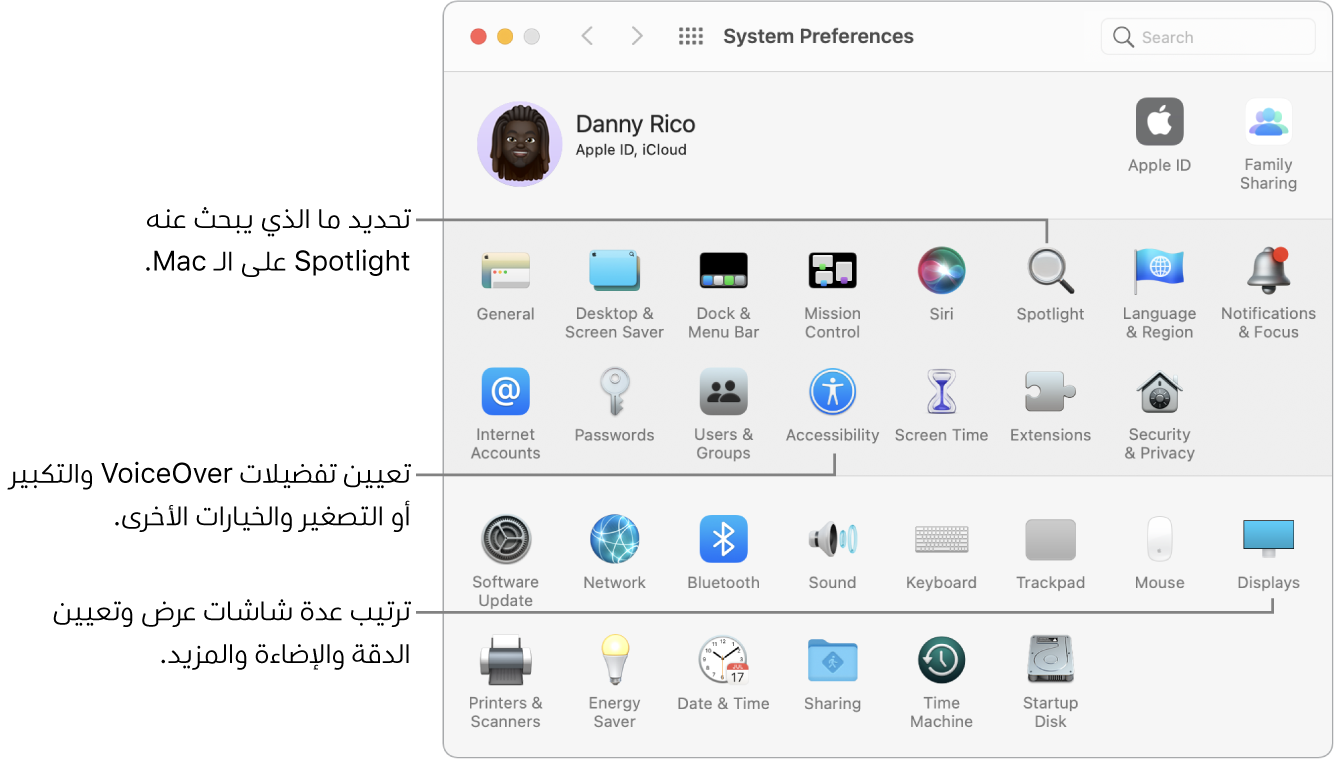Open Bluetooth preferences
Viewport: 1335px width, 761px height.
point(723,538)
